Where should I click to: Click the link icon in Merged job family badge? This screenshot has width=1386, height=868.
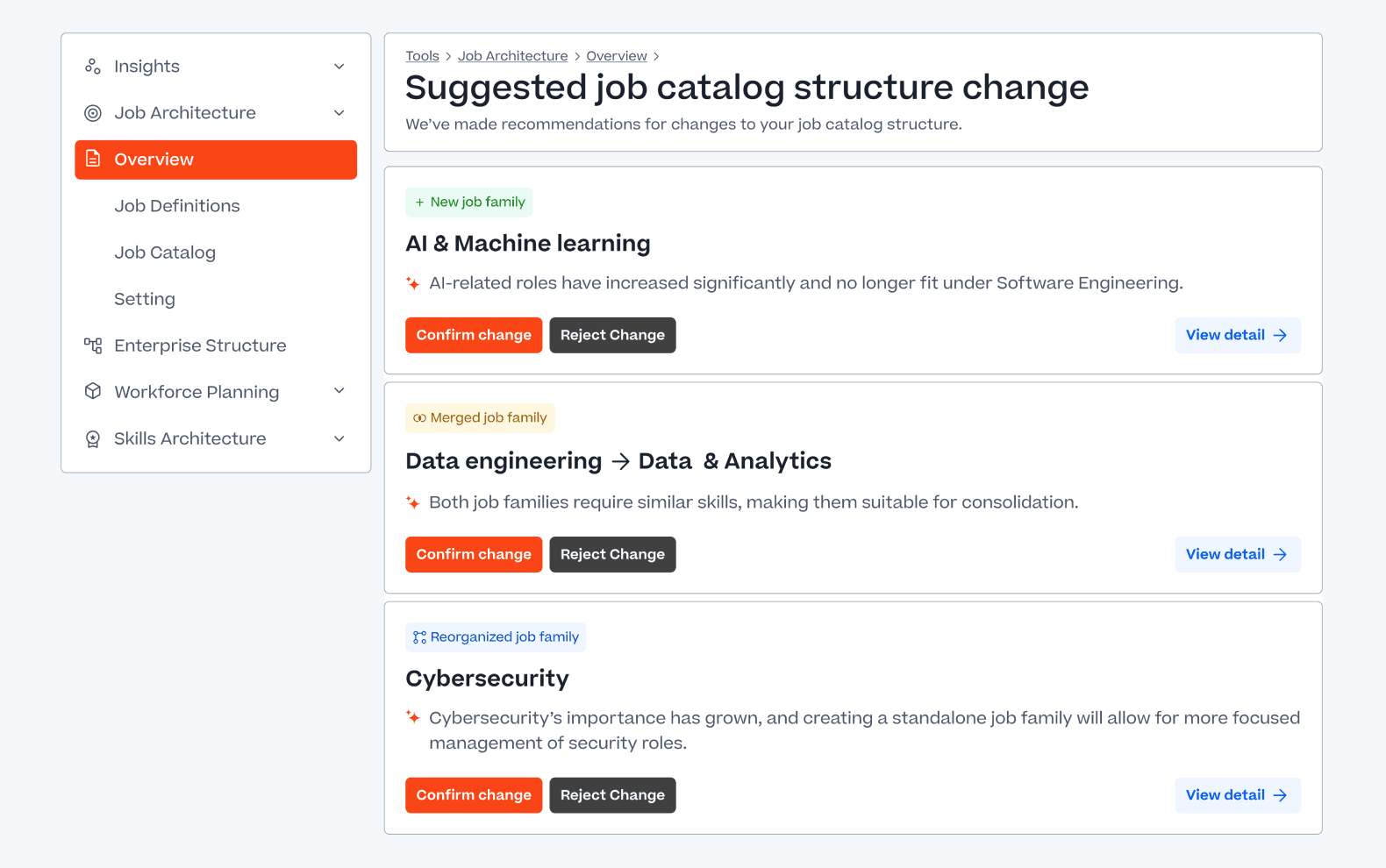(x=418, y=417)
